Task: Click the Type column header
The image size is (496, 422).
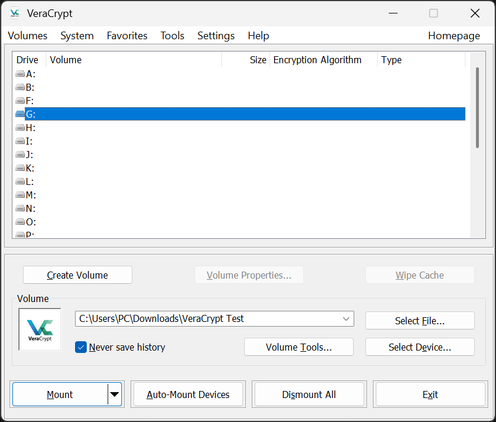Action: (421, 60)
